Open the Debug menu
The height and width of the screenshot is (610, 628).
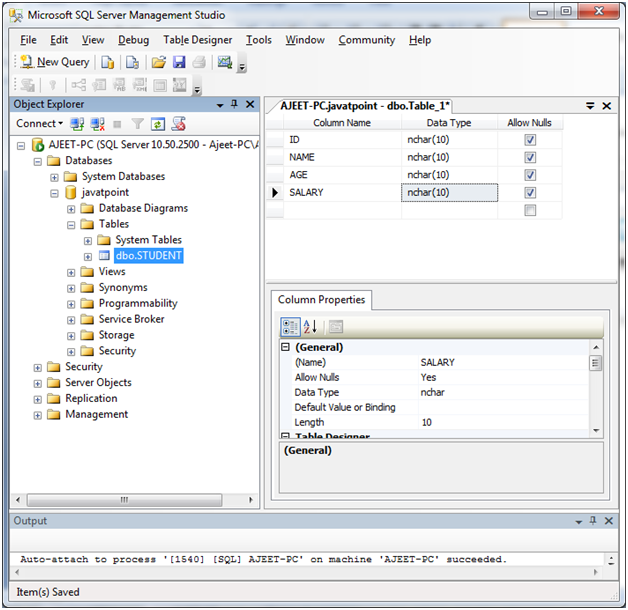pyautogui.click(x=133, y=40)
